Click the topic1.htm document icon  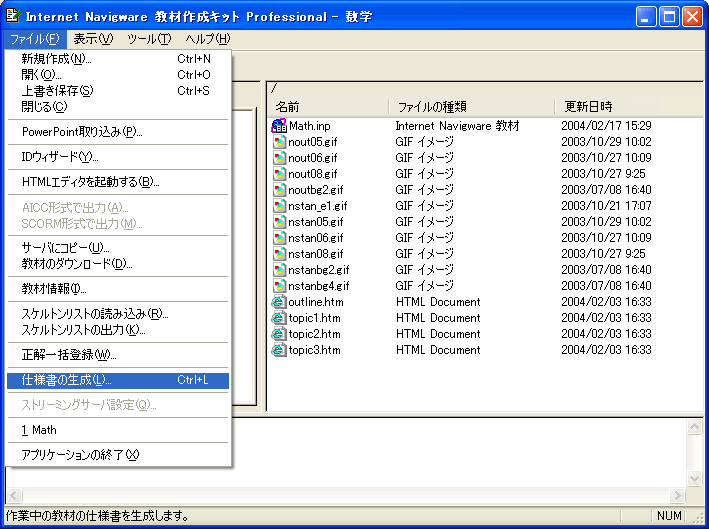[279, 318]
